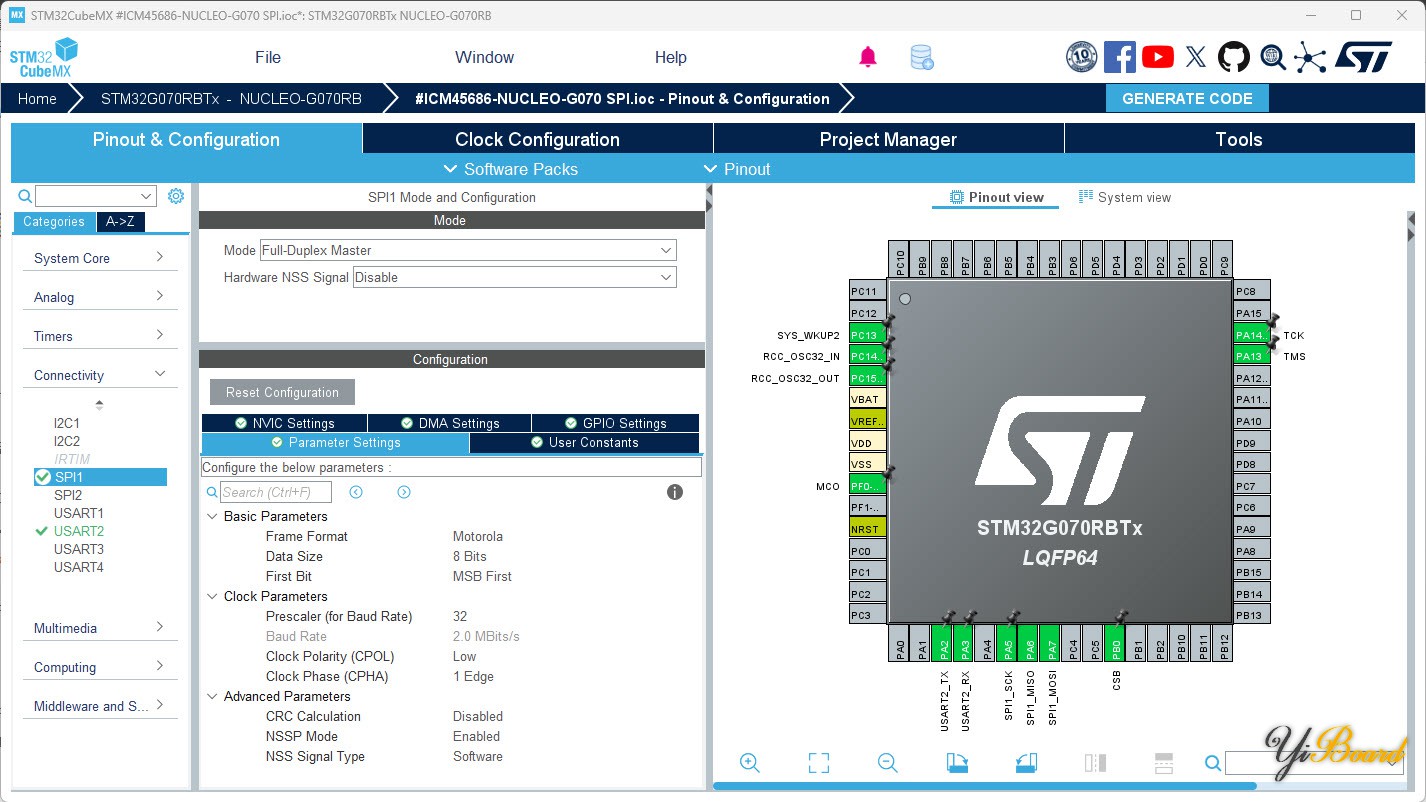
Task: Select green PA5 pin (SPI1_SCK)
Action: coord(1008,643)
